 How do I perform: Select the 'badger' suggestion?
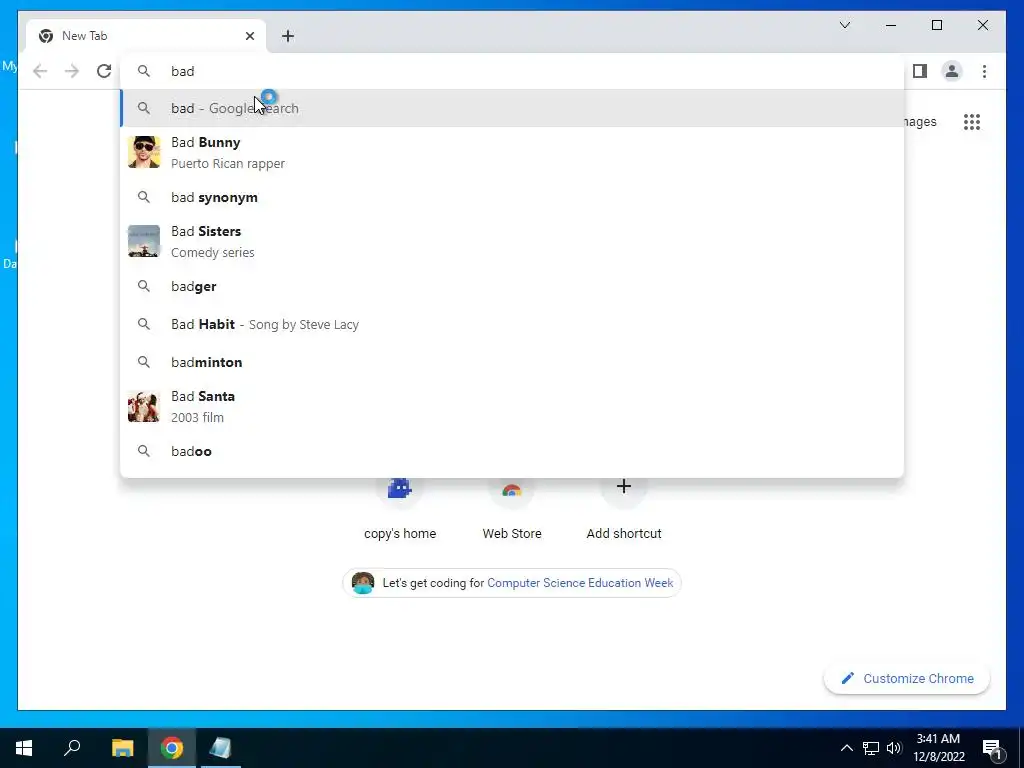[x=512, y=286]
